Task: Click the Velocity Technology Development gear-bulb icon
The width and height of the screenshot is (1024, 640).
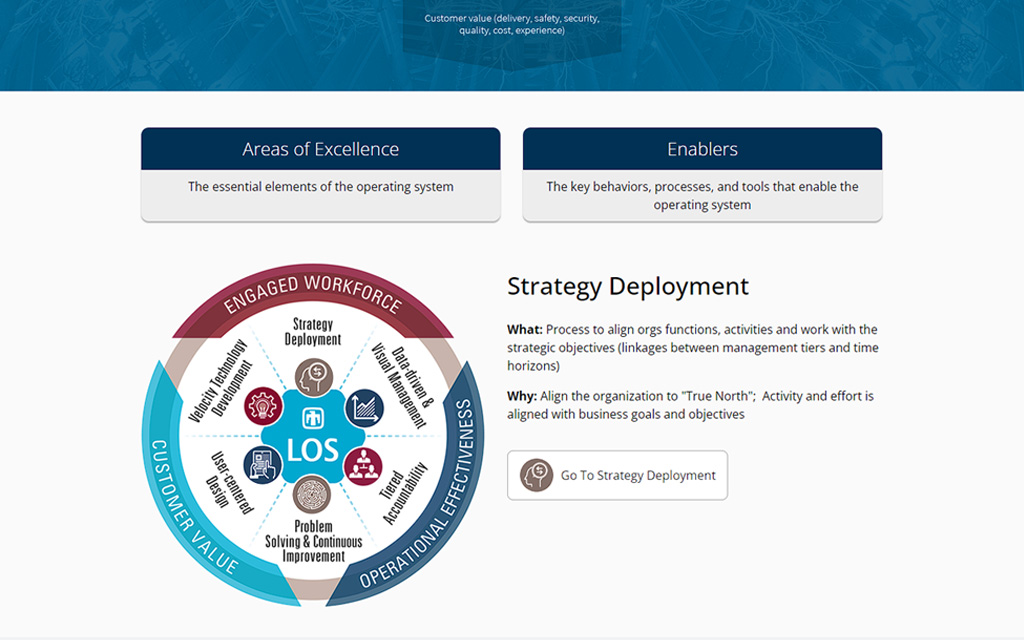Action: pos(263,406)
